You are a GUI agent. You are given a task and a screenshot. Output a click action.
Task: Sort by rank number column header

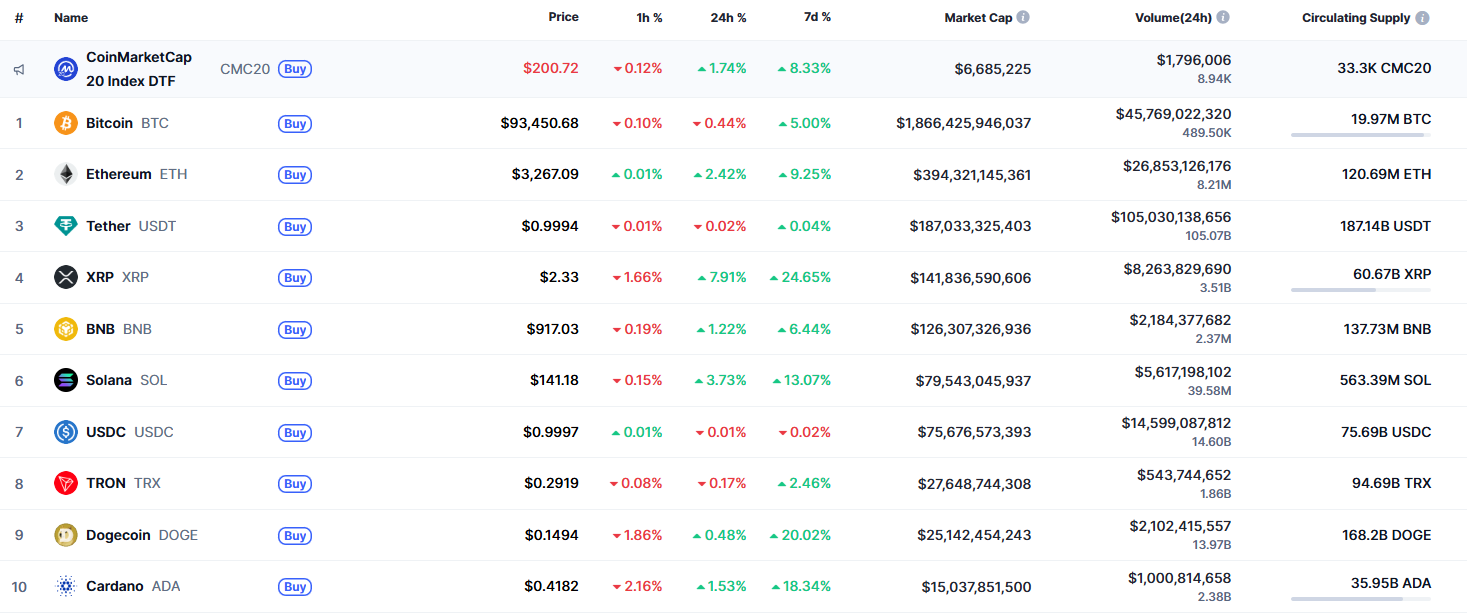coord(19,17)
